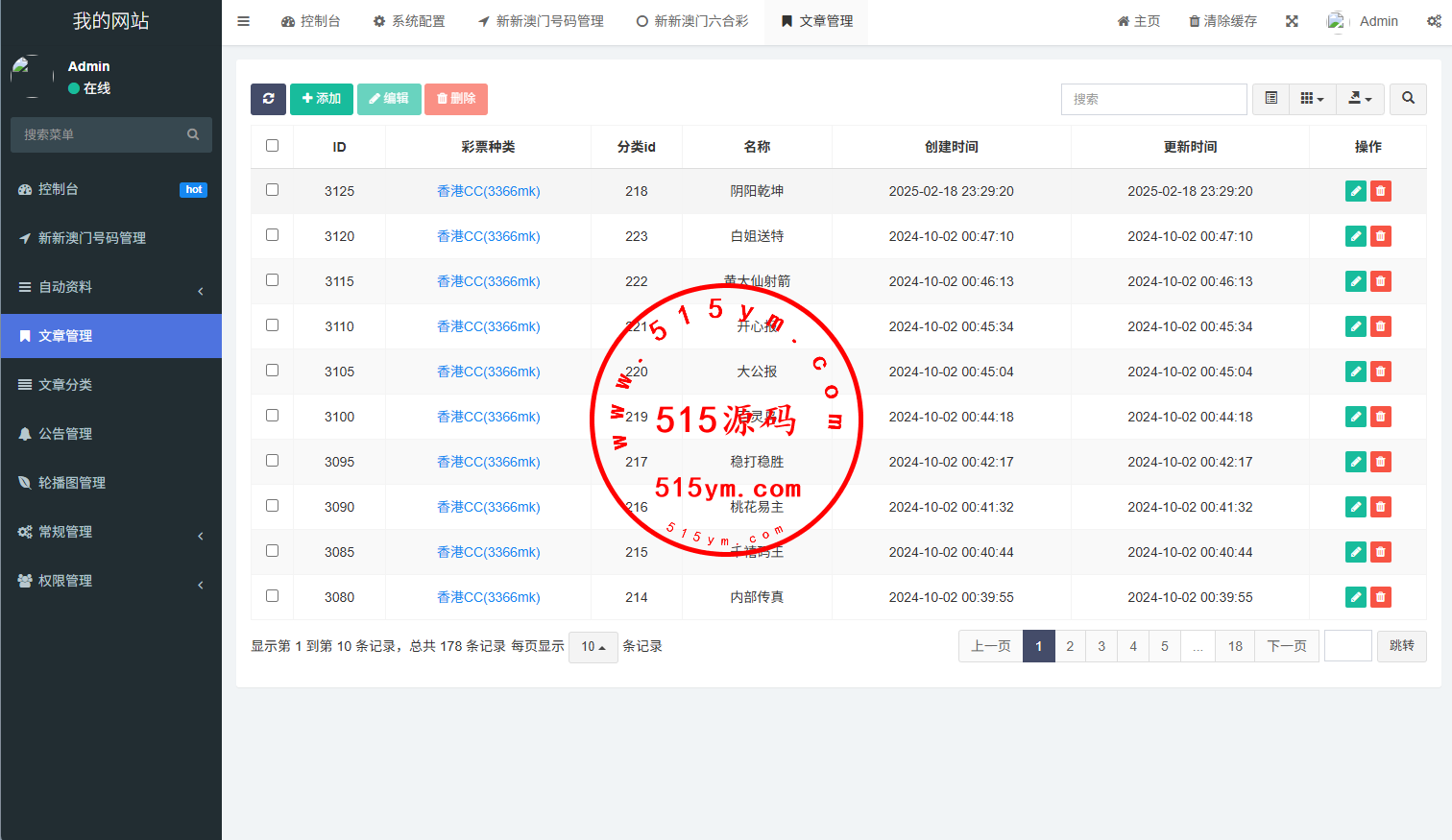Click the refresh table icon button
The width and height of the screenshot is (1452, 840).
[x=268, y=99]
